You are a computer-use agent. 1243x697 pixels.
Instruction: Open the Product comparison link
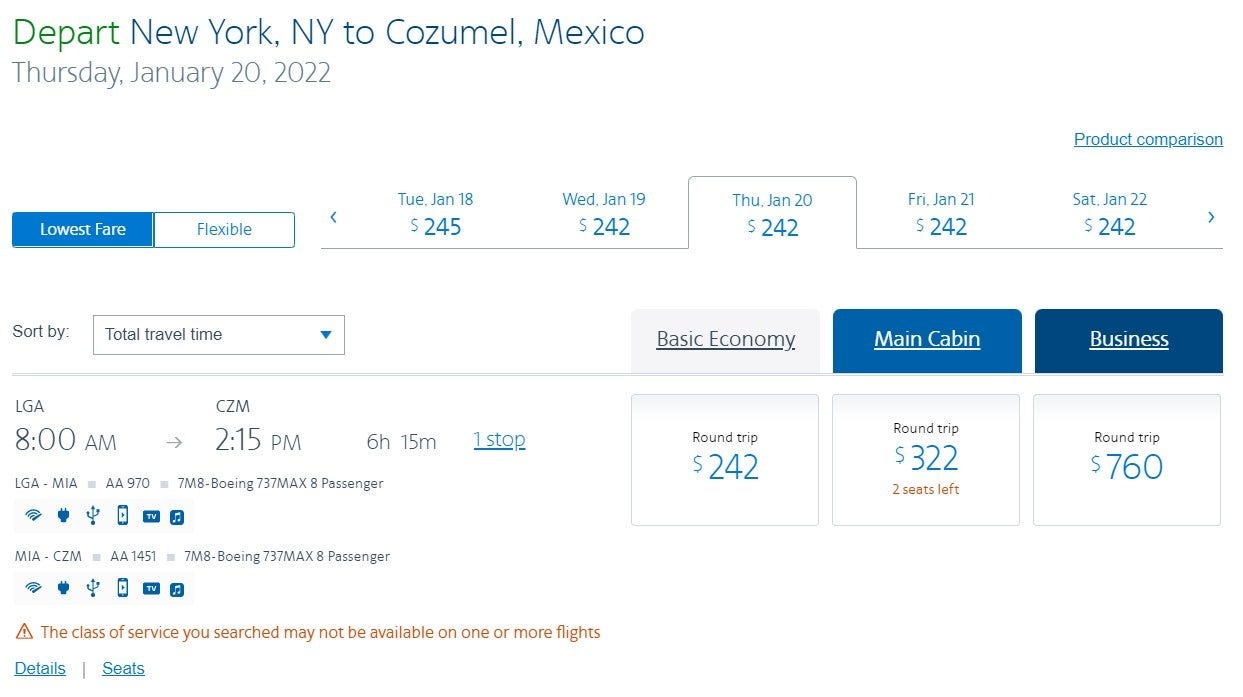[x=1148, y=139]
